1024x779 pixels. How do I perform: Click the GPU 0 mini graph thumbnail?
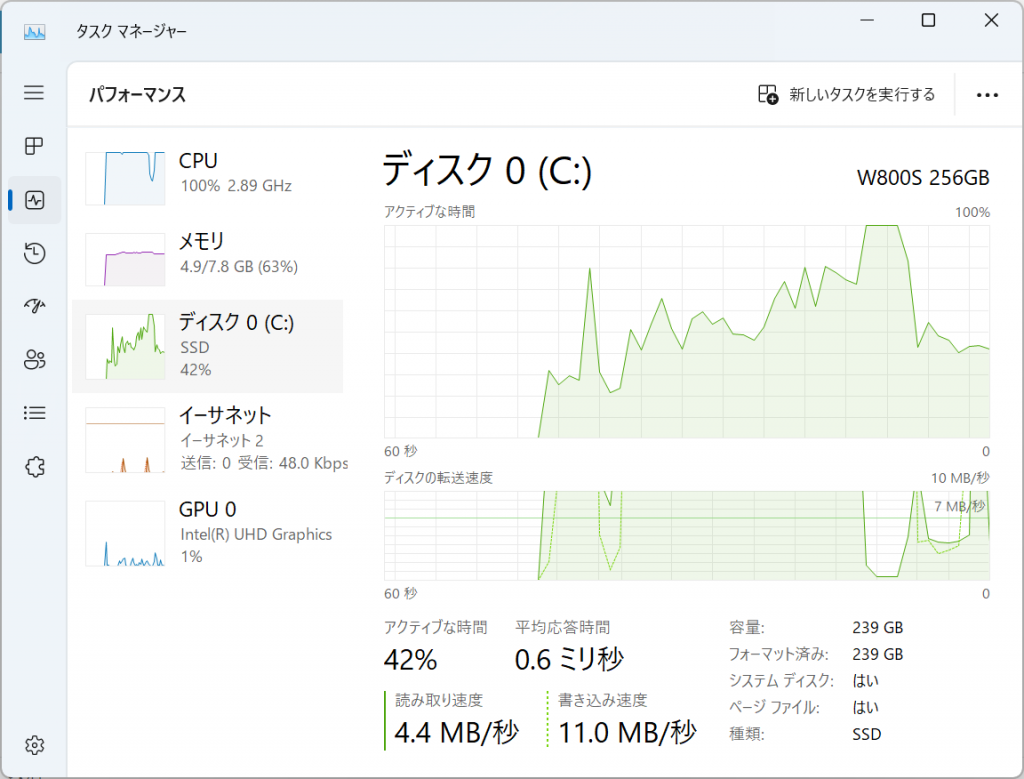pos(125,533)
